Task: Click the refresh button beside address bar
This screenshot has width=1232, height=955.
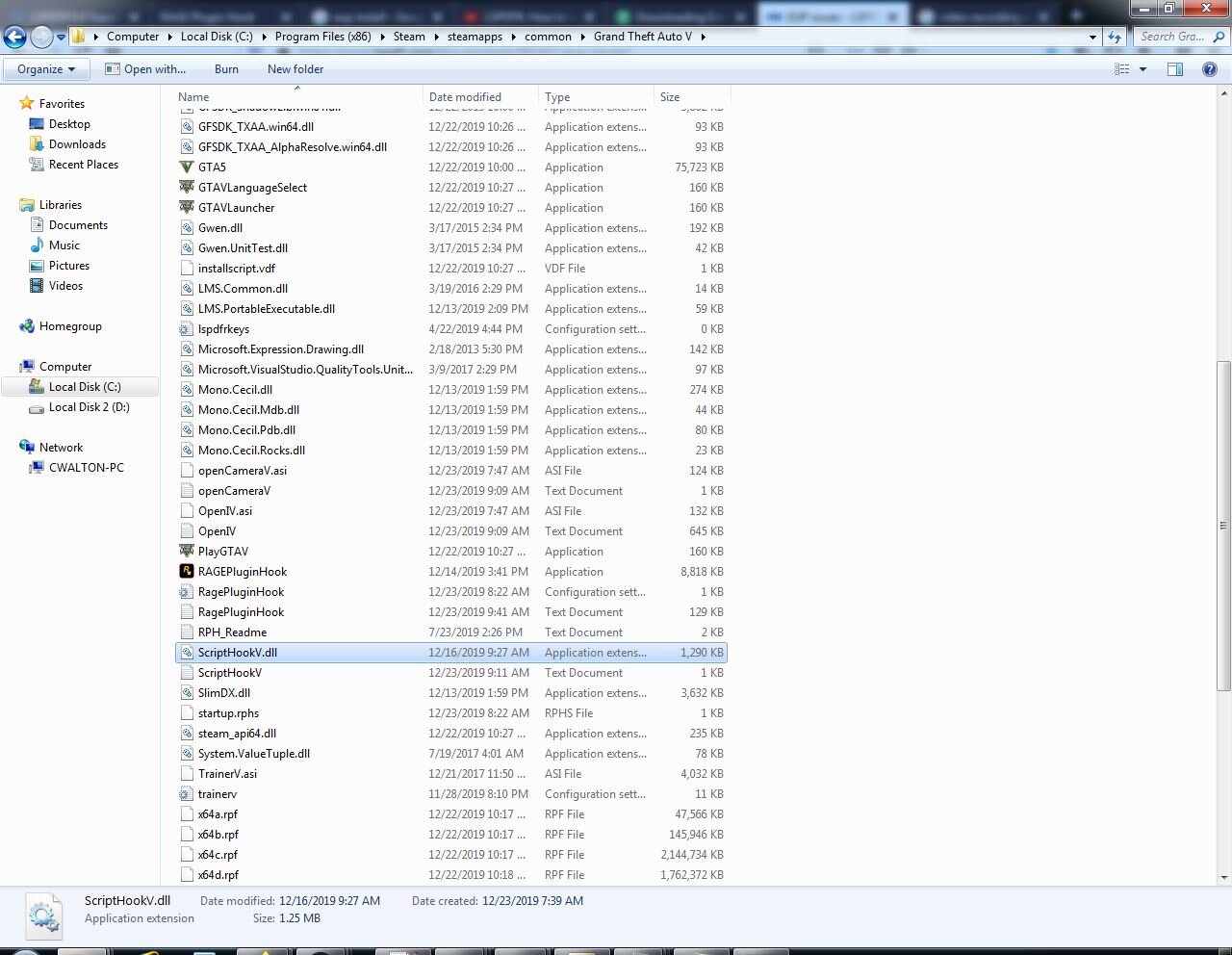Action: point(1115,37)
